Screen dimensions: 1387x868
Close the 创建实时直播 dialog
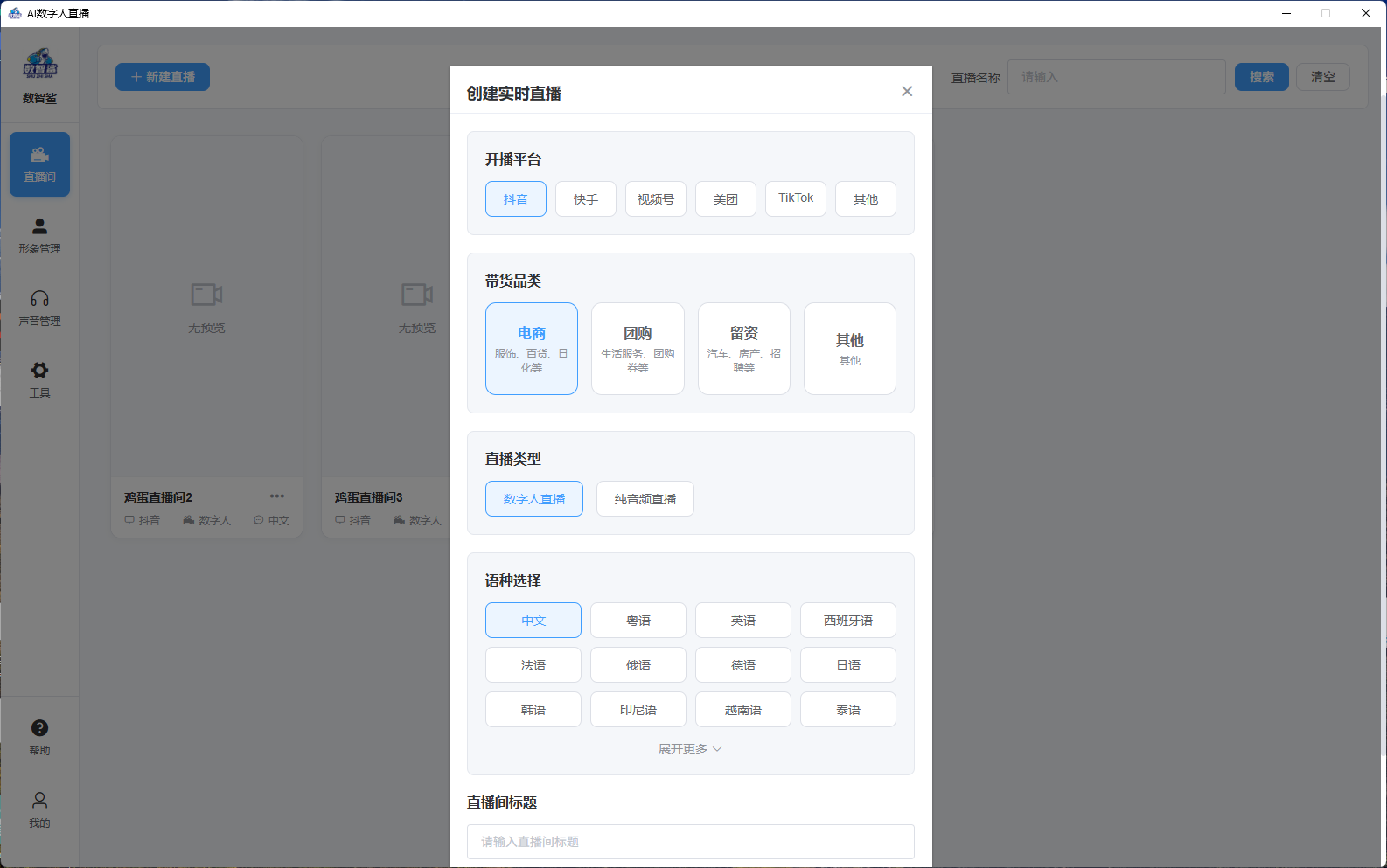coord(907,91)
